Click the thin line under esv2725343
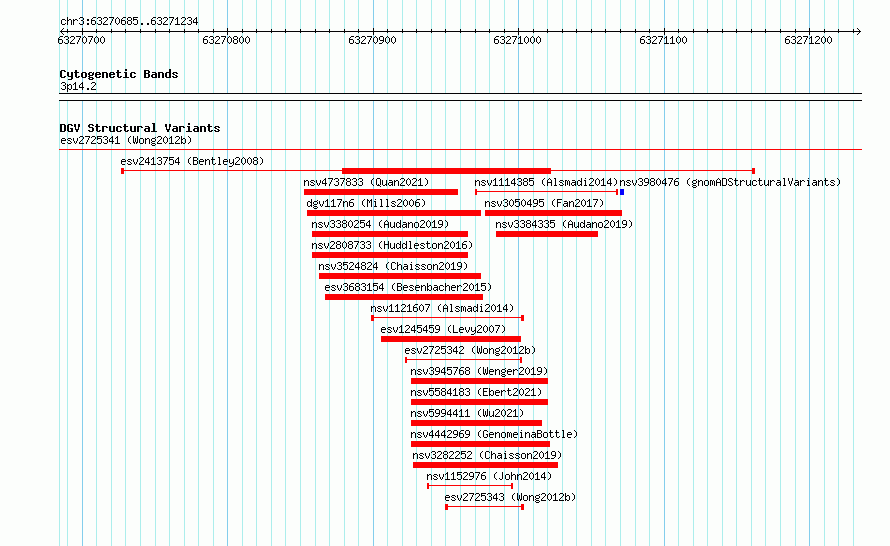 (x=484, y=507)
